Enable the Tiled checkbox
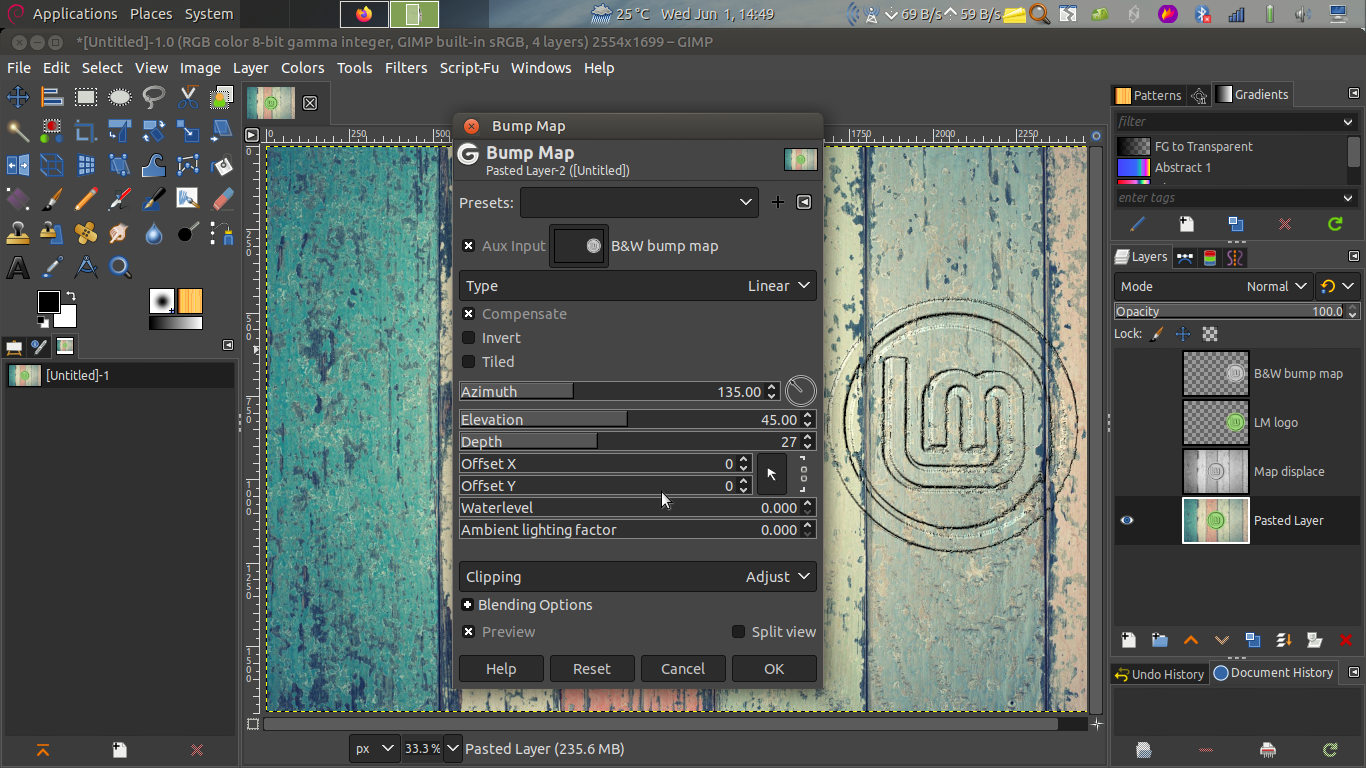The width and height of the screenshot is (1366, 768). (x=468, y=362)
